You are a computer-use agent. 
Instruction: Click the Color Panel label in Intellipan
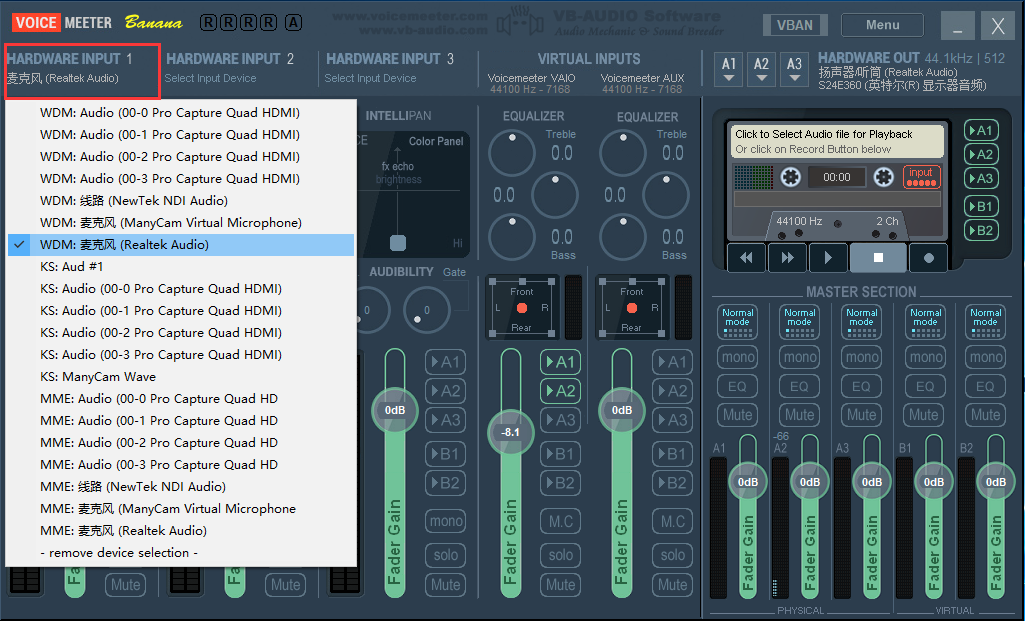pos(436,141)
